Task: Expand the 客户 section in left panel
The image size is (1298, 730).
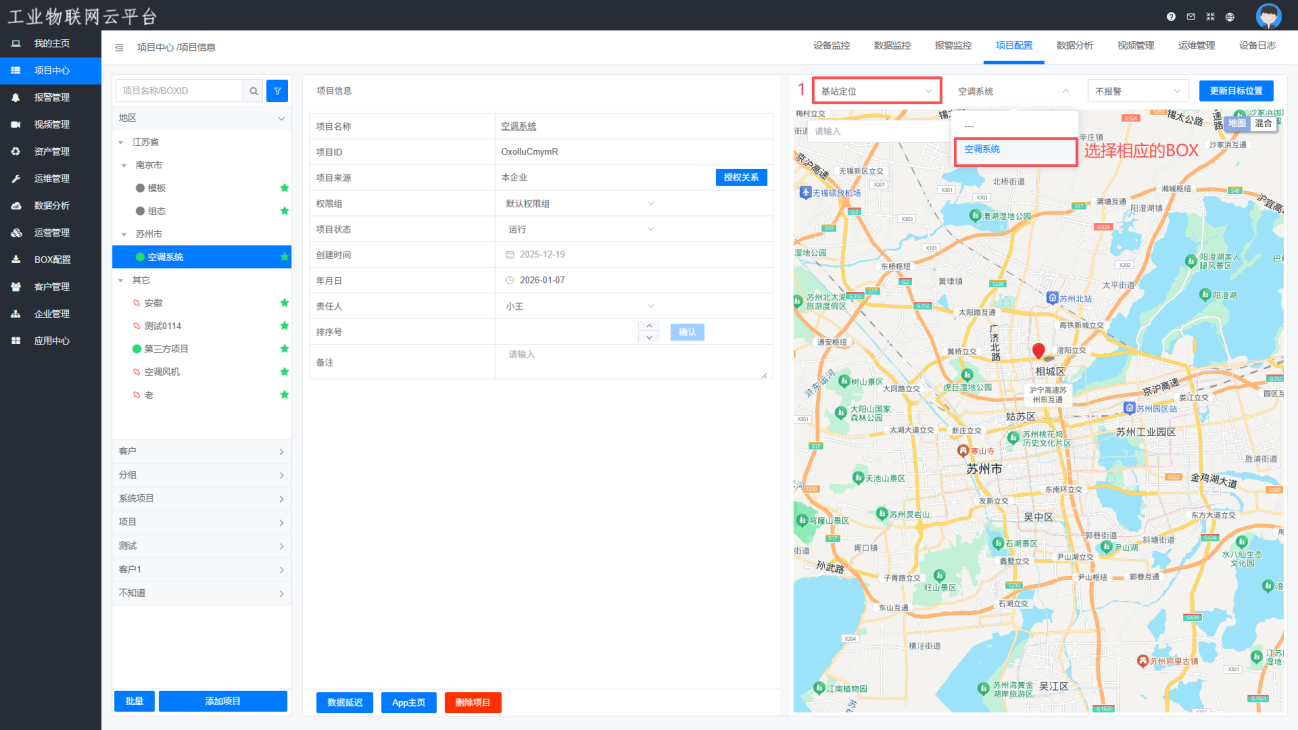Action: click(201, 452)
